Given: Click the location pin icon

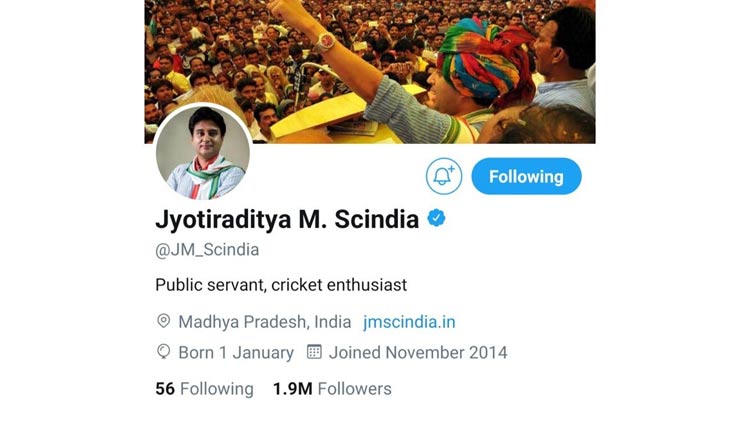Looking at the screenshot, I should (x=164, y=321).
